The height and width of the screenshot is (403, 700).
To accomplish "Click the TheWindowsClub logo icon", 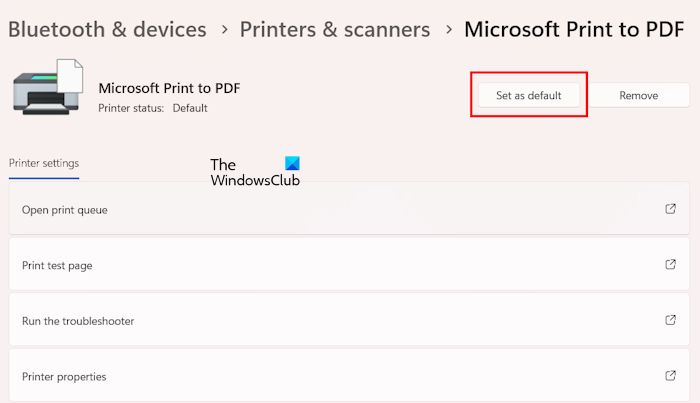I will 291,164.
